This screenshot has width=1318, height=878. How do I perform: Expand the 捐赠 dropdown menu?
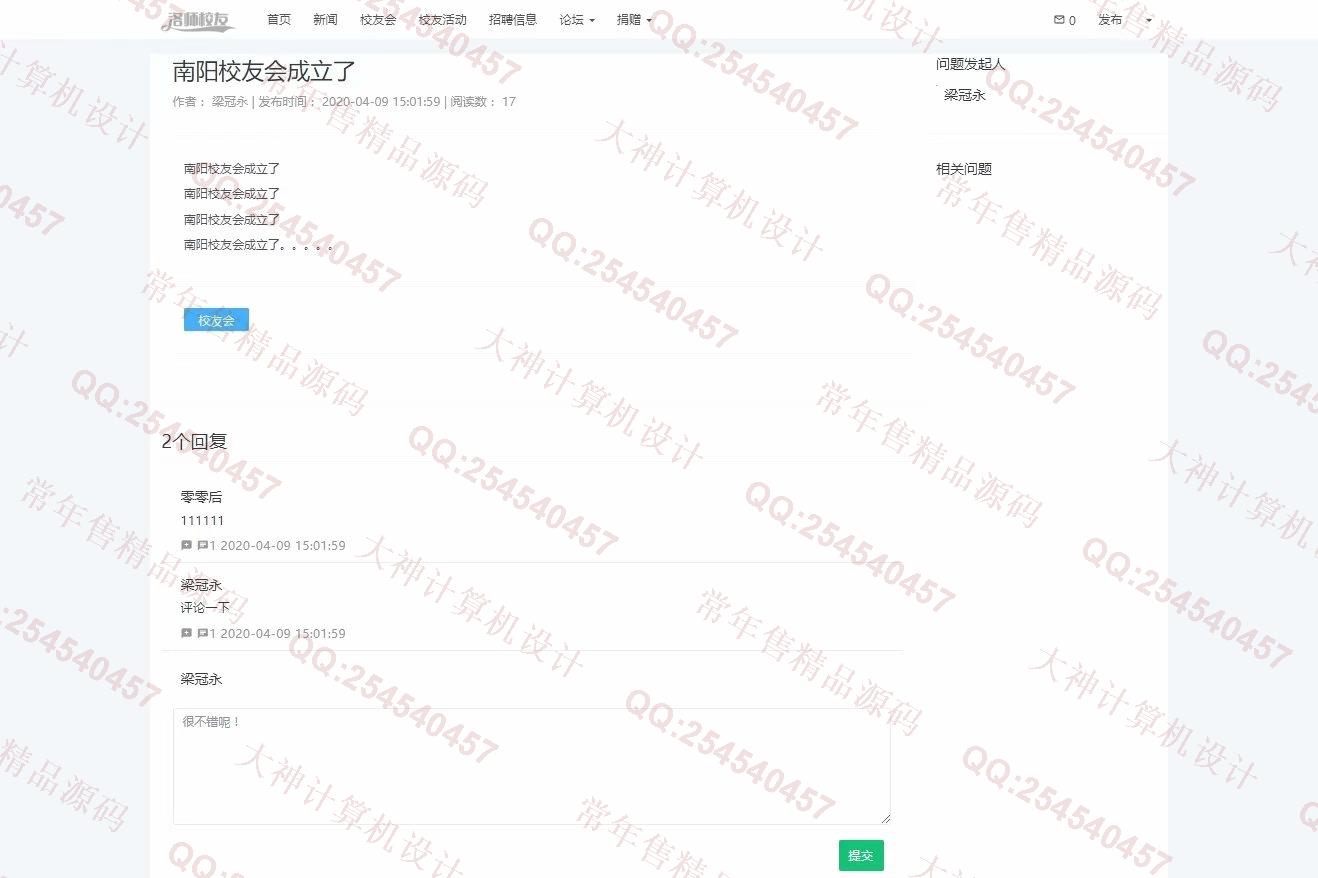pos(634,20)
